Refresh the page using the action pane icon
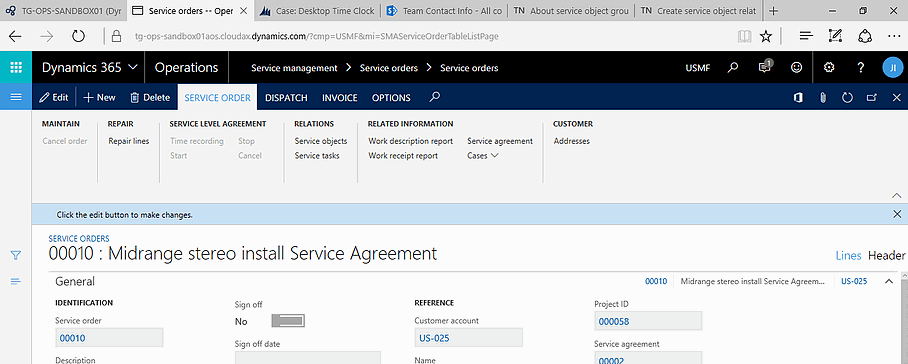Viewport: 908px width, 364px height. 847,98
